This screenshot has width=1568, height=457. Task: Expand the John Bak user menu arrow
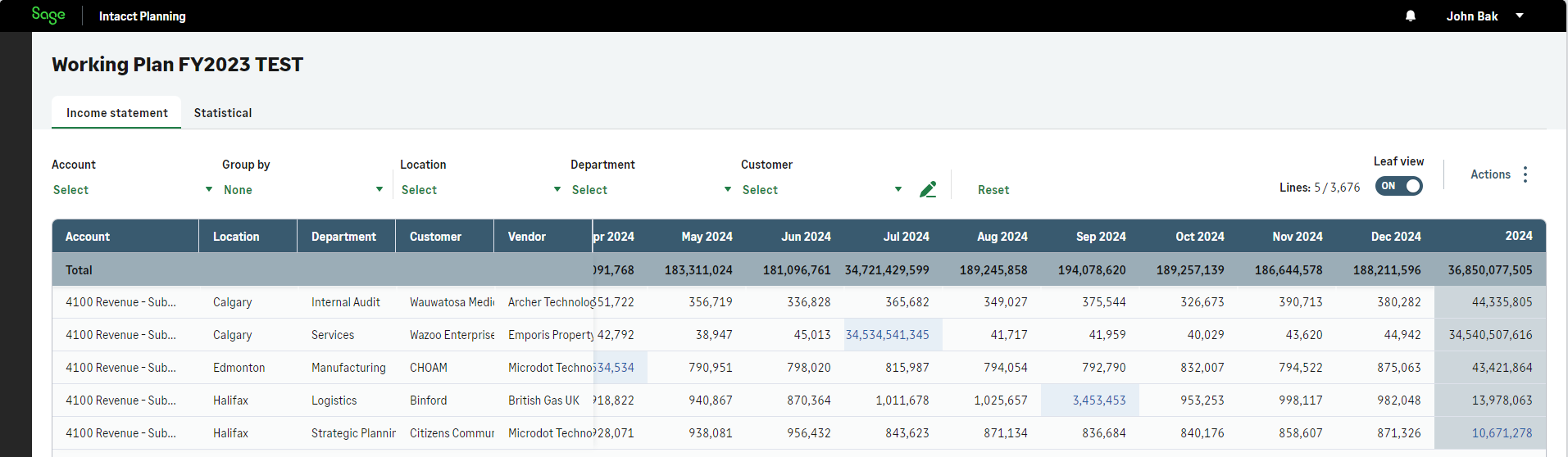tap(1520, 16)
